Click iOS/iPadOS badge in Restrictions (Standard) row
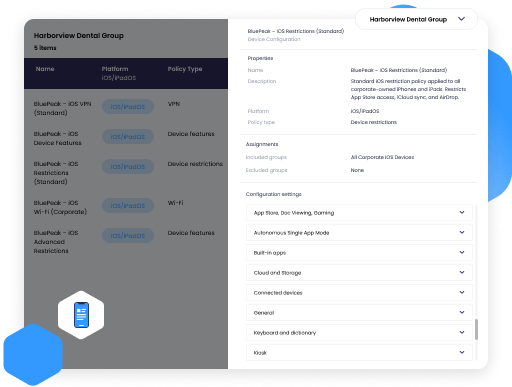Image resolution: width=512 pixels, height=387 pixels. pos(128,167)
